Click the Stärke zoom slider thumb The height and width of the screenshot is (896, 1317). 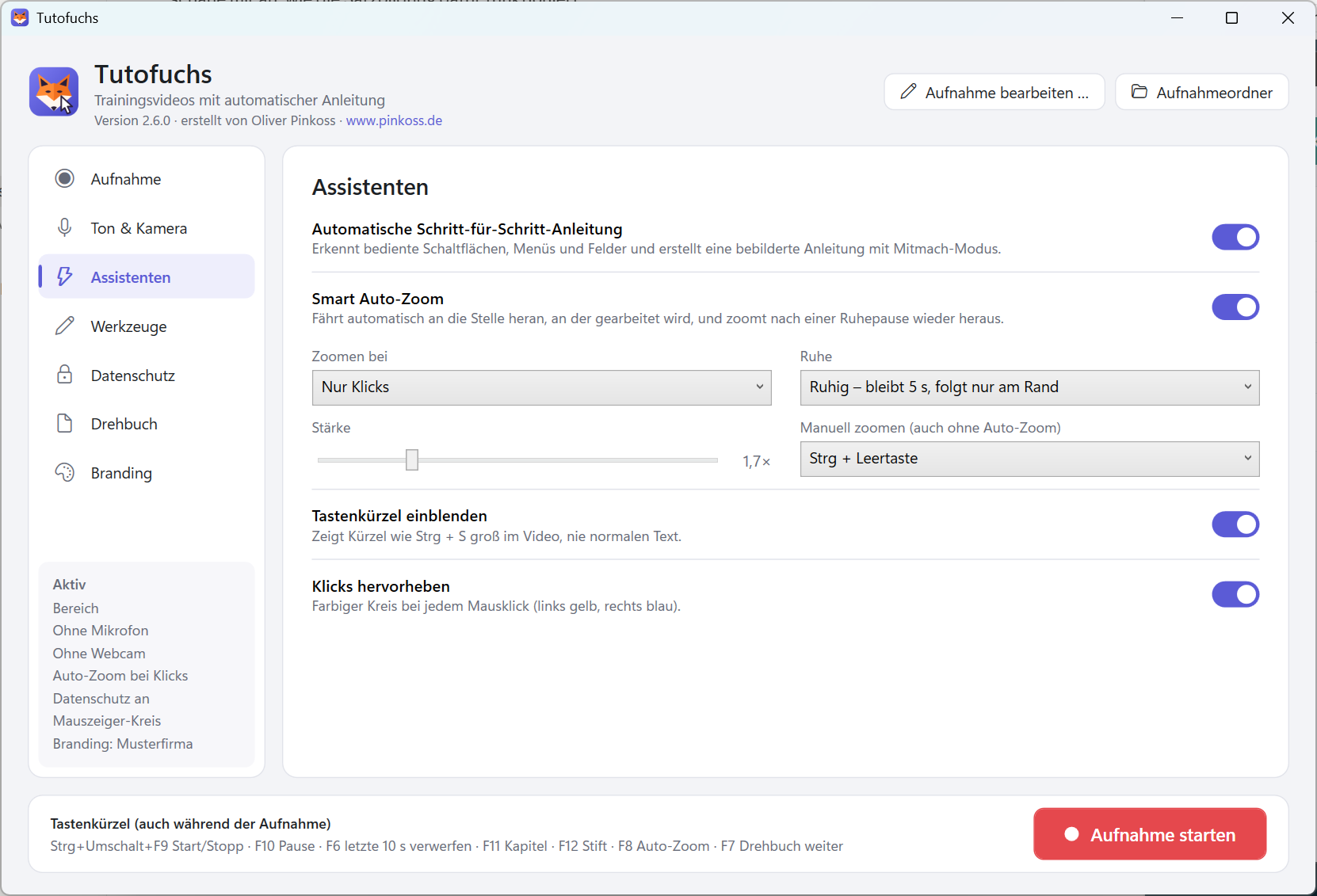click(412, 459)
